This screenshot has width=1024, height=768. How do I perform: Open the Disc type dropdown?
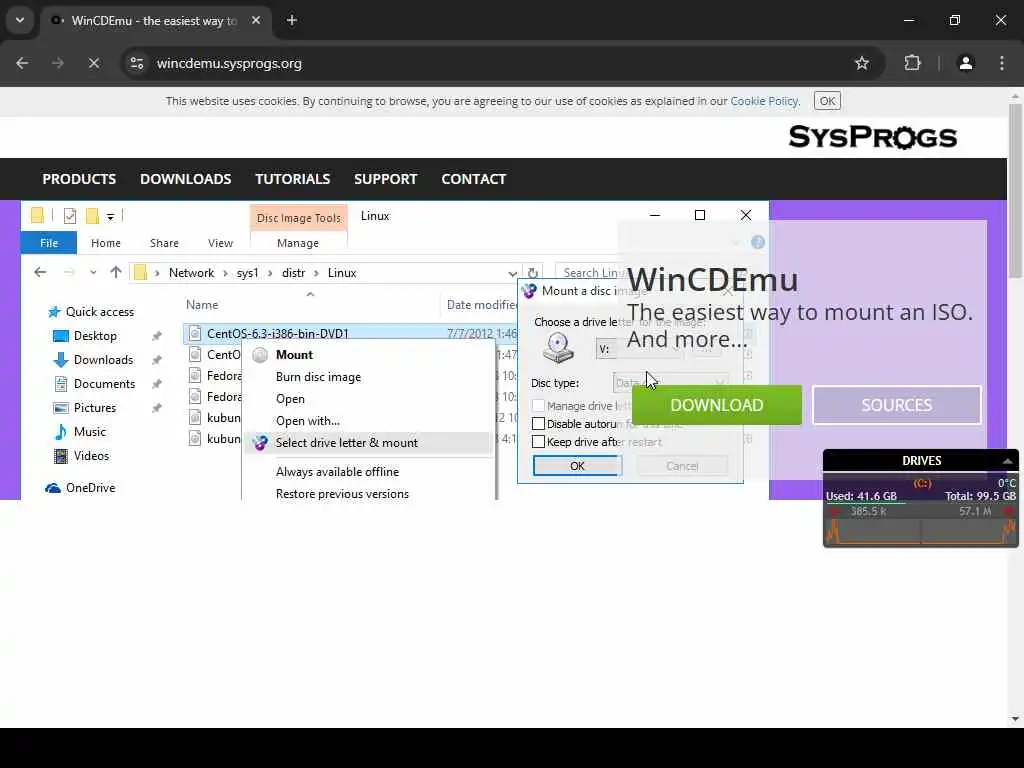[x=669, y=383]
